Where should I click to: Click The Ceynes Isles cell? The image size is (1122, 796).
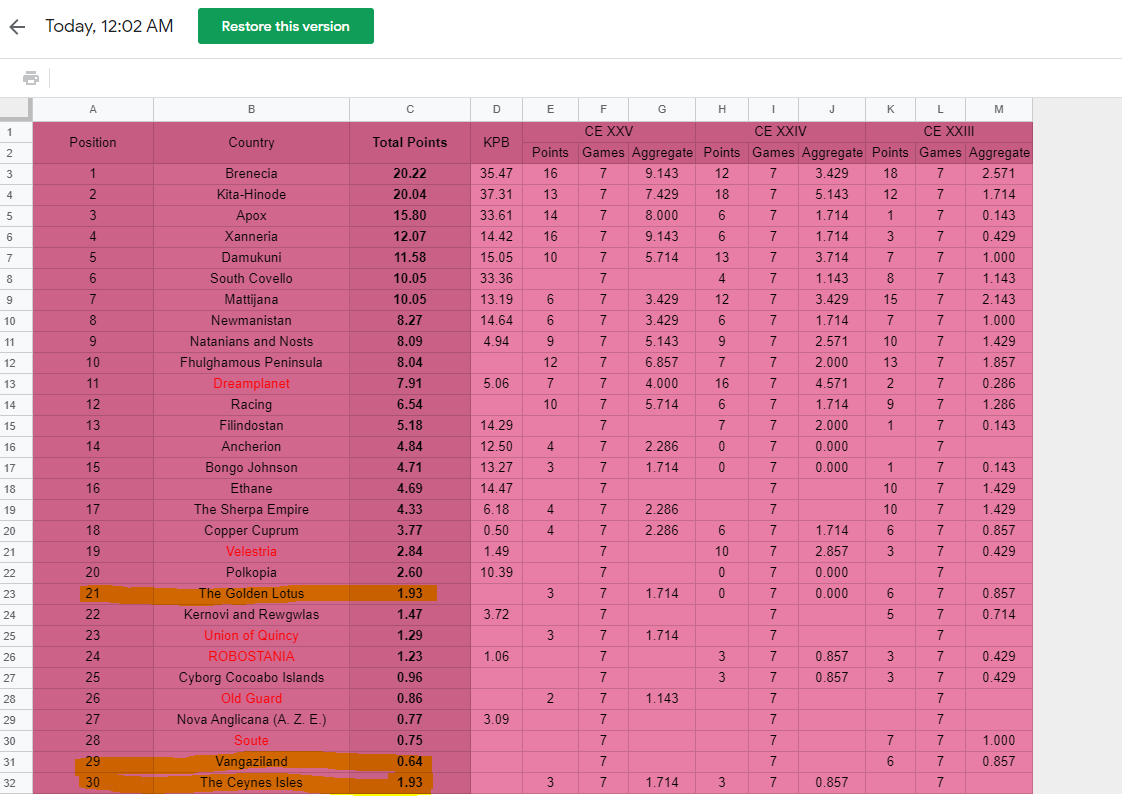click(x=251, y=782)
